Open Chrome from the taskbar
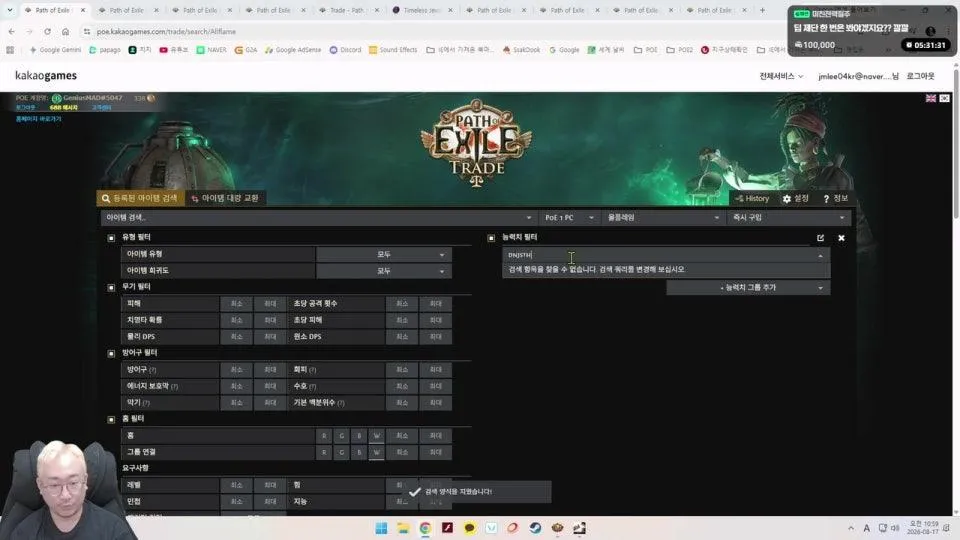 pos(425,528)
